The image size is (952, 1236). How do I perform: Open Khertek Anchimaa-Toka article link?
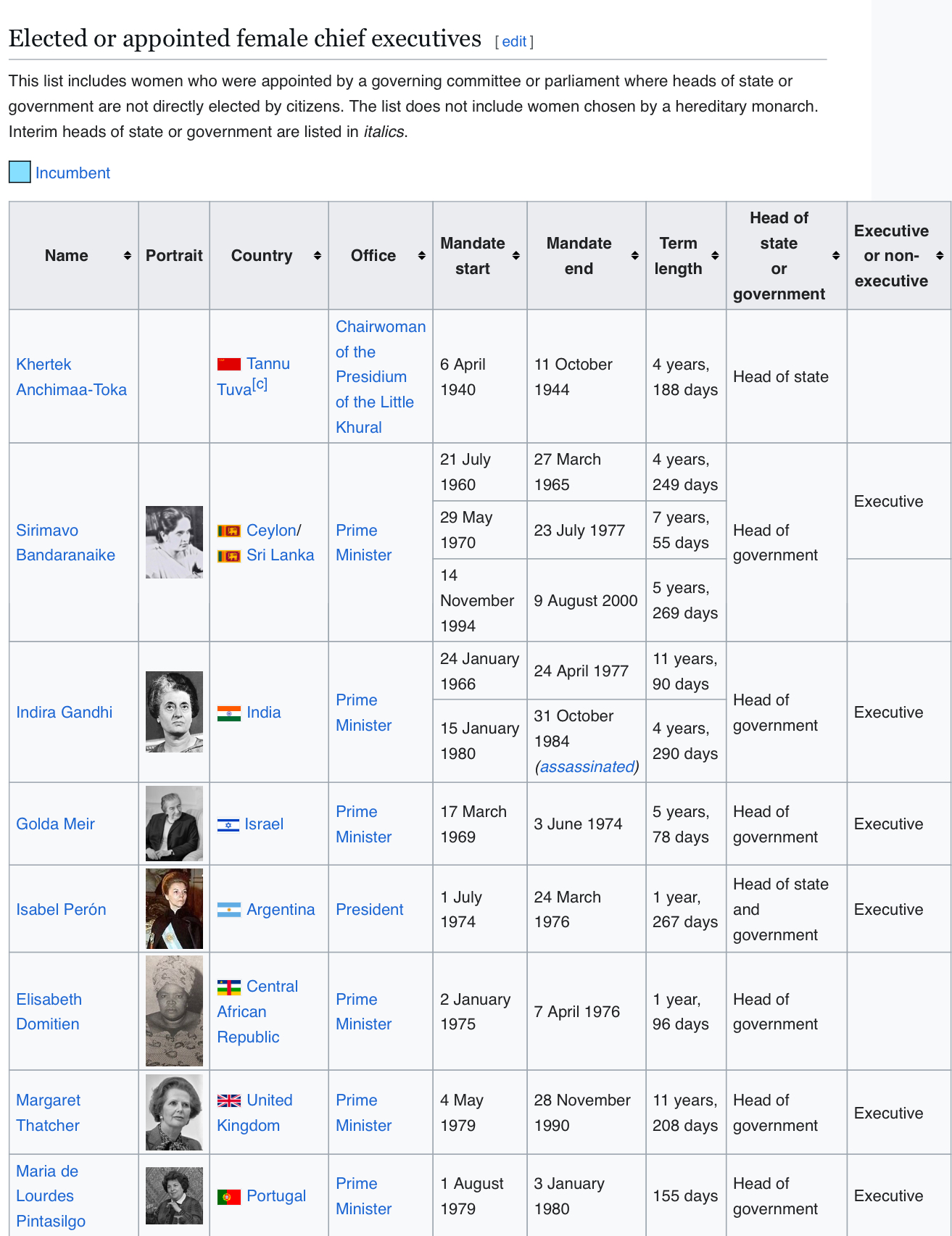tap(71, 377)
